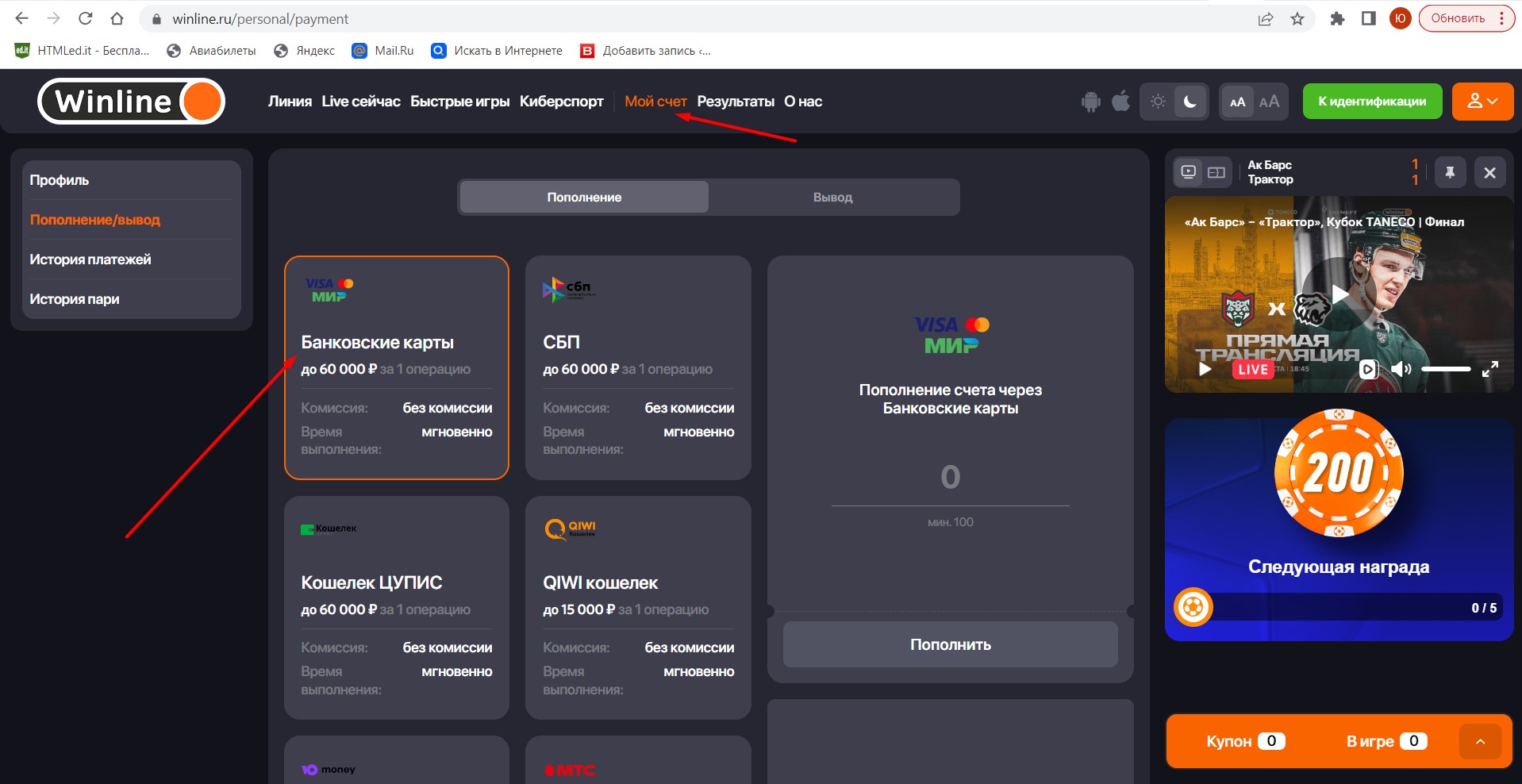The image size is (1522, 784).
Task: Open the Chrome three-dot menu
Action: click(x=1501, y=19)
